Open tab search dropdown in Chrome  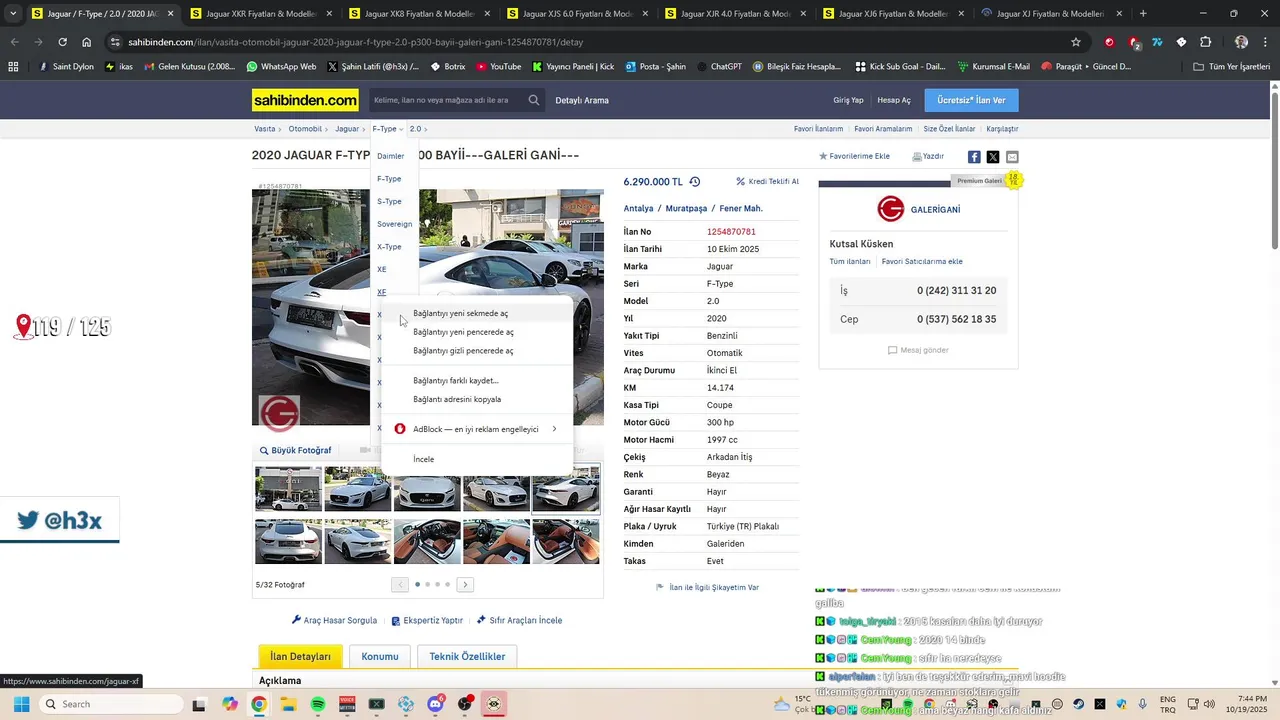13,14
